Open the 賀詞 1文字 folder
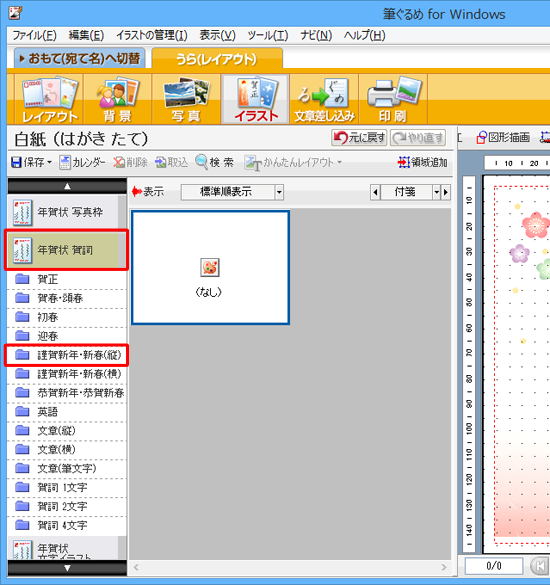This screenshot has height=585, width=550. pos(66,488)
